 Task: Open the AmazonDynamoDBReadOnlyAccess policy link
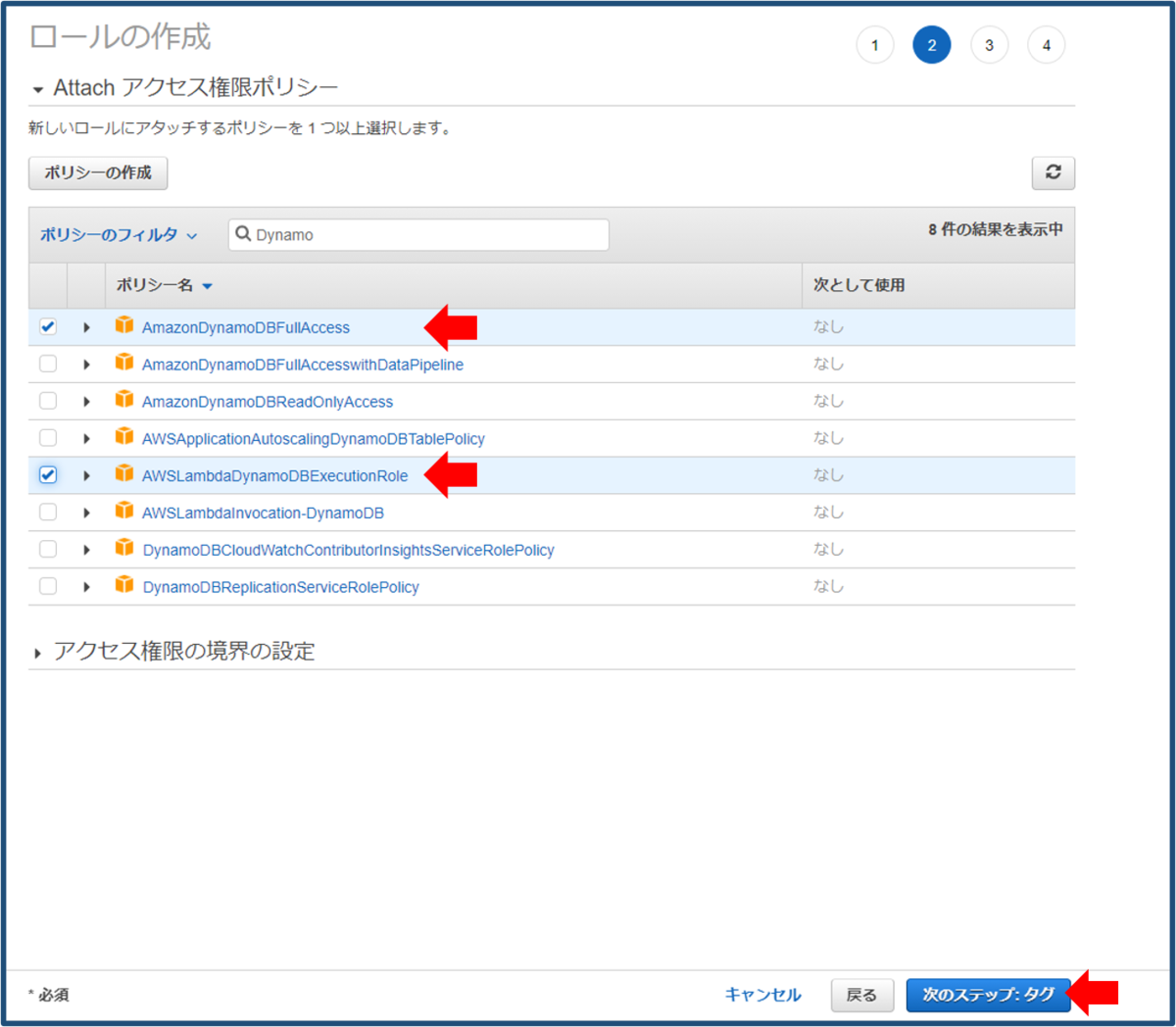pos(268,402)
